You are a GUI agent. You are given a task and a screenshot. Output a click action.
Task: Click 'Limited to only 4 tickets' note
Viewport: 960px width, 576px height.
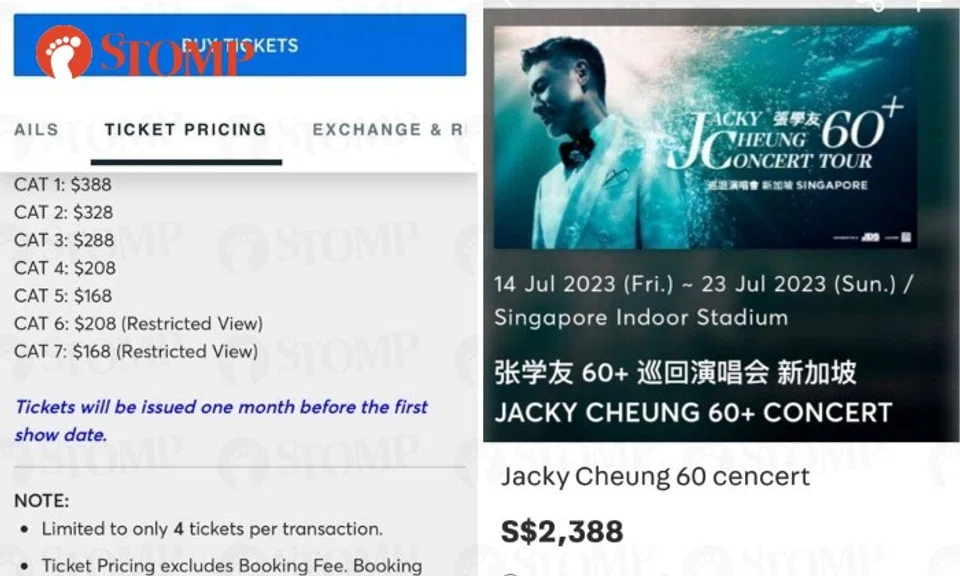click(x=212, y=528)
